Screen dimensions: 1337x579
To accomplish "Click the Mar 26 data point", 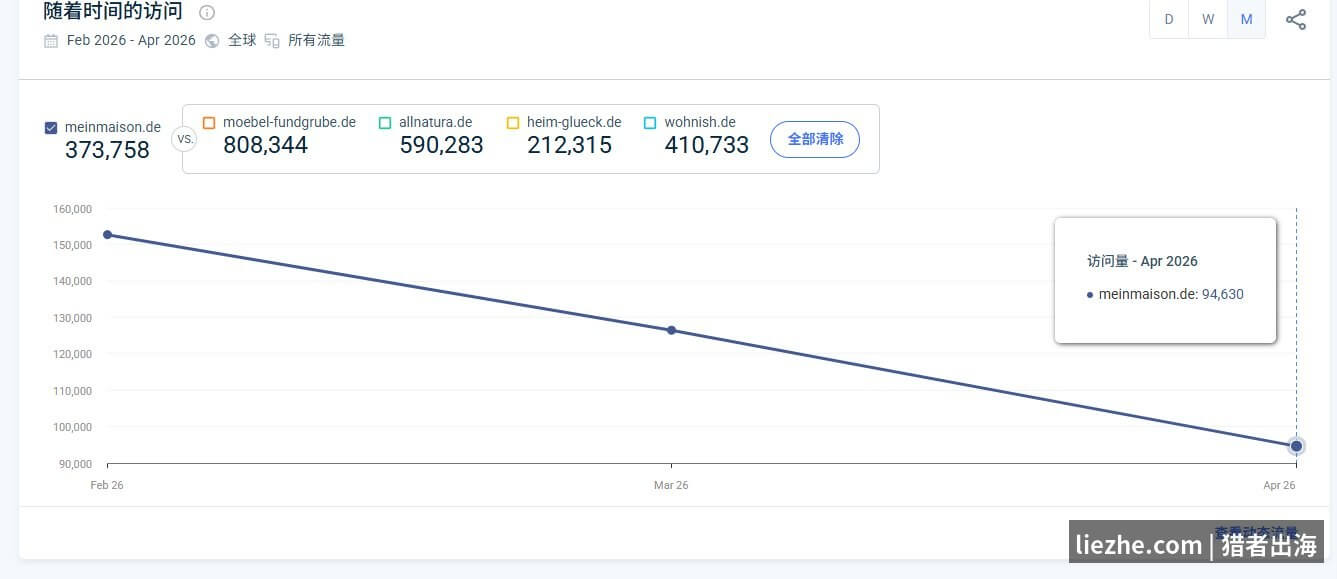I will [x=671, y=330].
